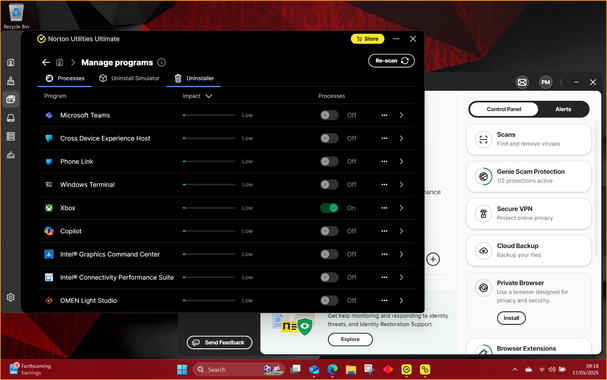The height and width of the screenshot is (380, 607).
Task: Open the cloche toolbox icon in sidebar
Action: [x=11, y=155]
